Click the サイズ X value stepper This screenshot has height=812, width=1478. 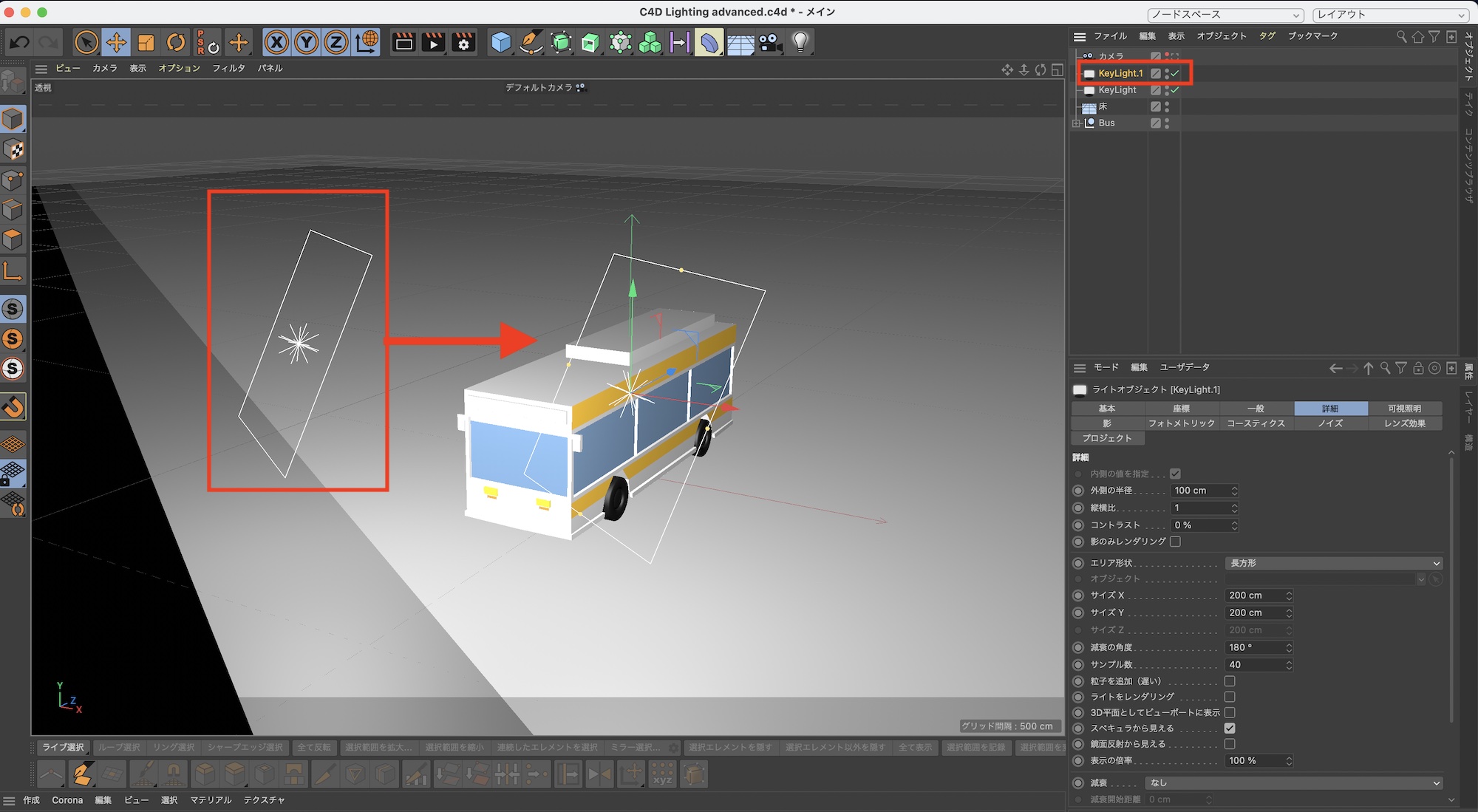(1289, 596)
